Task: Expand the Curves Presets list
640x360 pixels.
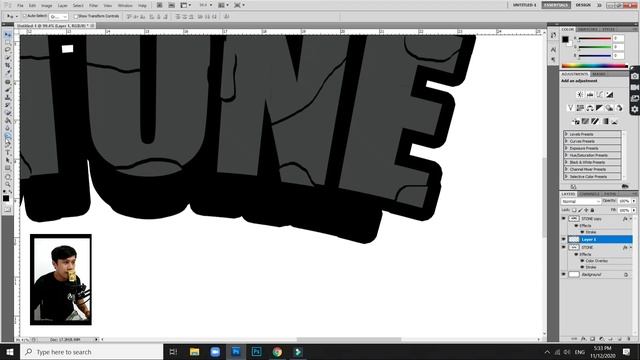Action: [x=567, y=141]
